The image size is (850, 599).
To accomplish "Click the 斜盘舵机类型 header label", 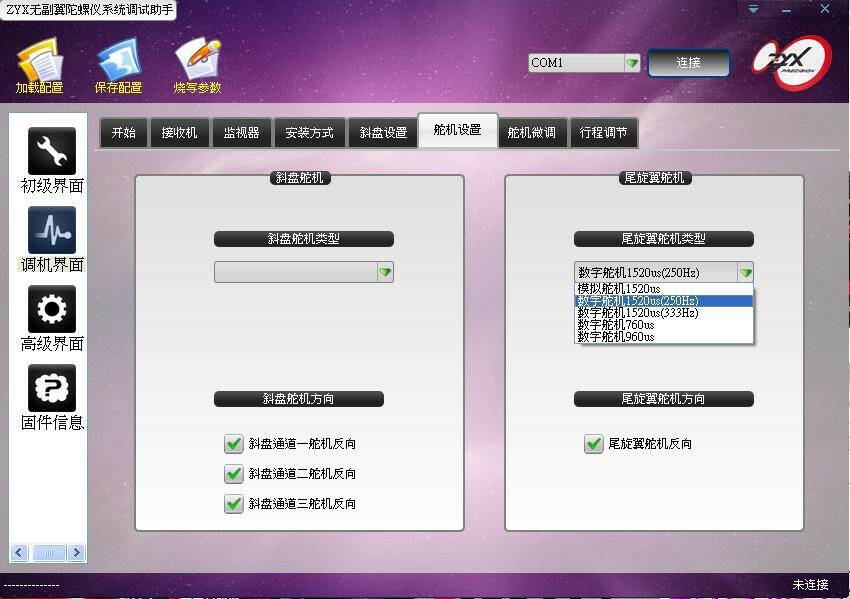I will 304,239.
